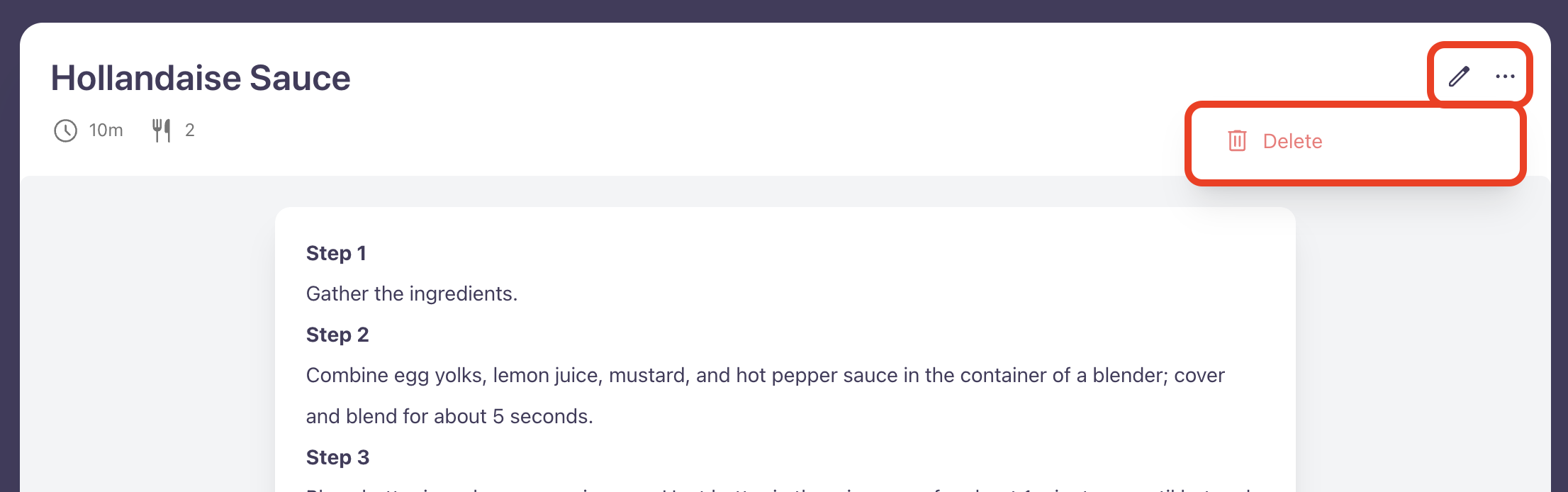Click the 10m cooking time label
Screen dimensions: 1568x492
pyautogui.click(x=106, y=130)
